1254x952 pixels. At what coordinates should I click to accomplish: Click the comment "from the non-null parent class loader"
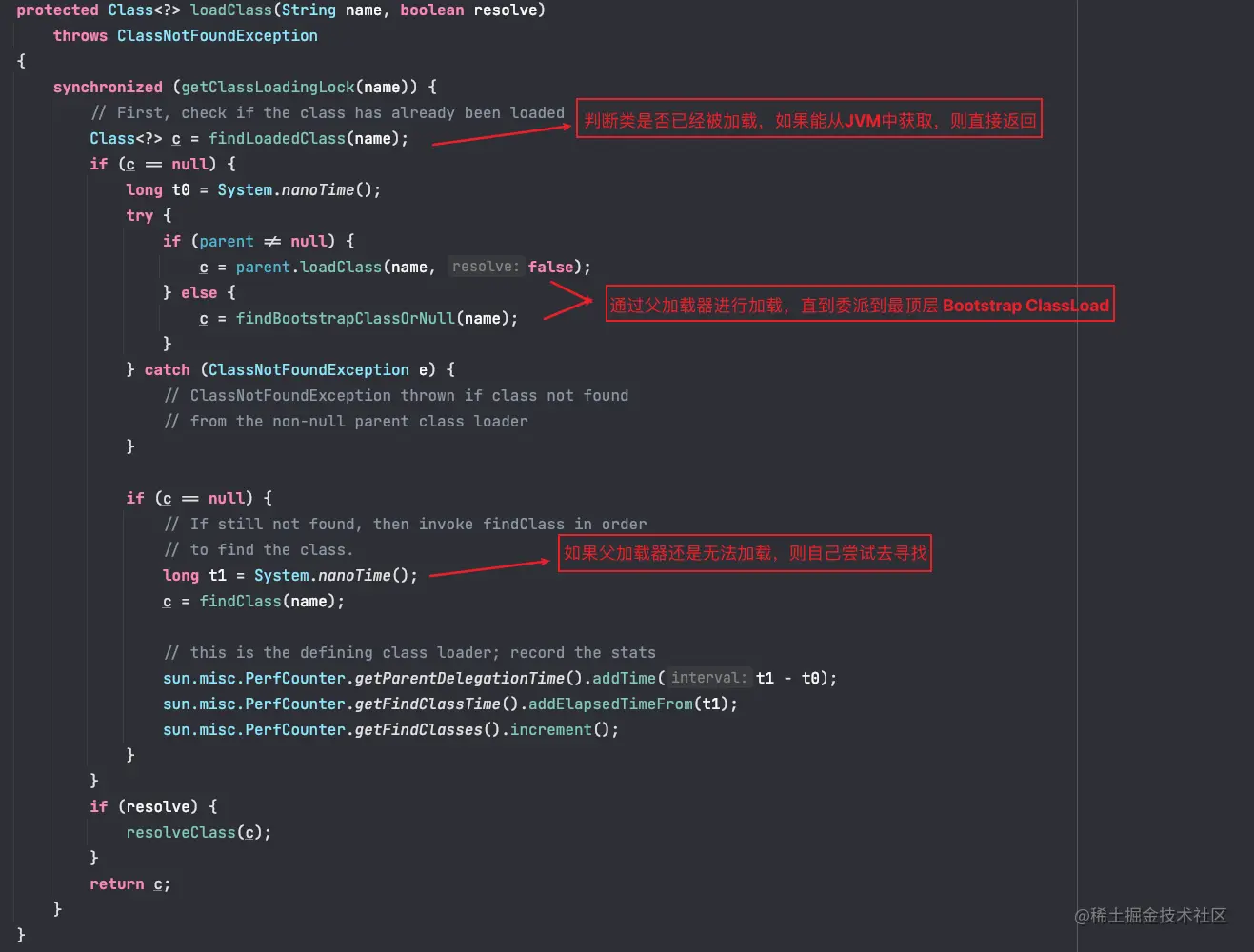(346, 422)
